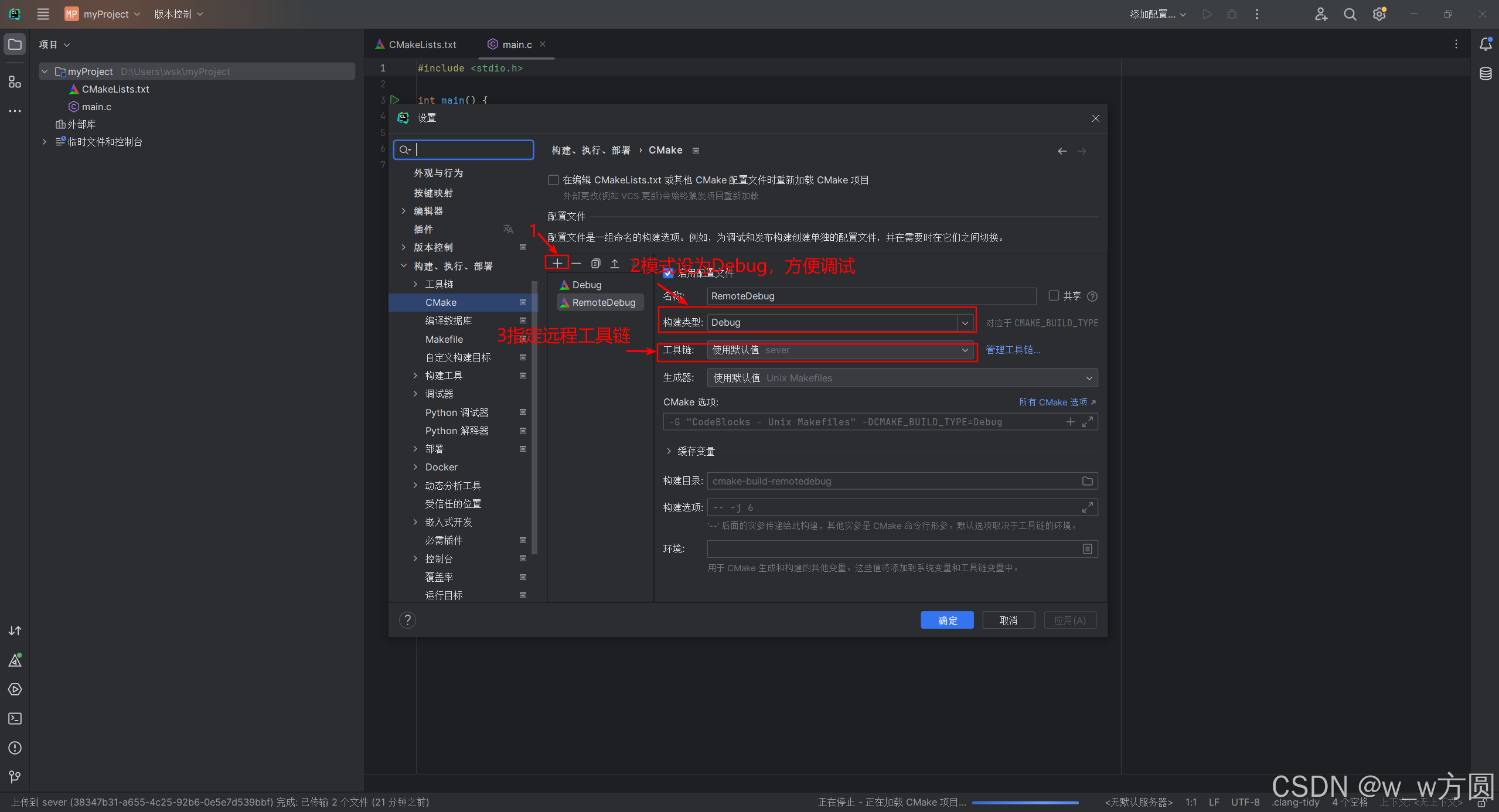Close the main.c tab
Screen dimensions: 1499x812
[543, 44]
